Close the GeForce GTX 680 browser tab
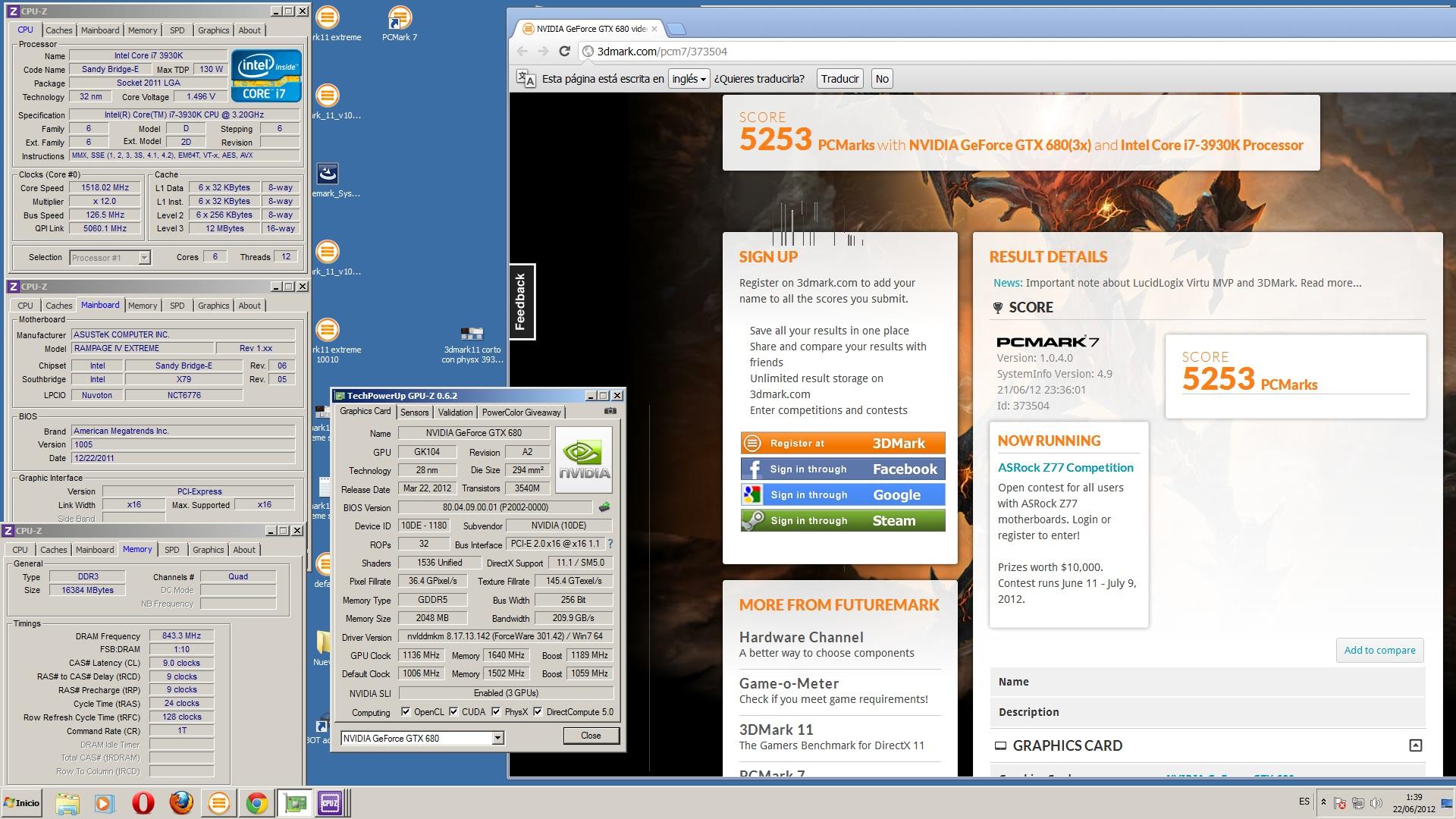Image resolution: width=1456 pixels, height=819 pixels. point(654,29)
